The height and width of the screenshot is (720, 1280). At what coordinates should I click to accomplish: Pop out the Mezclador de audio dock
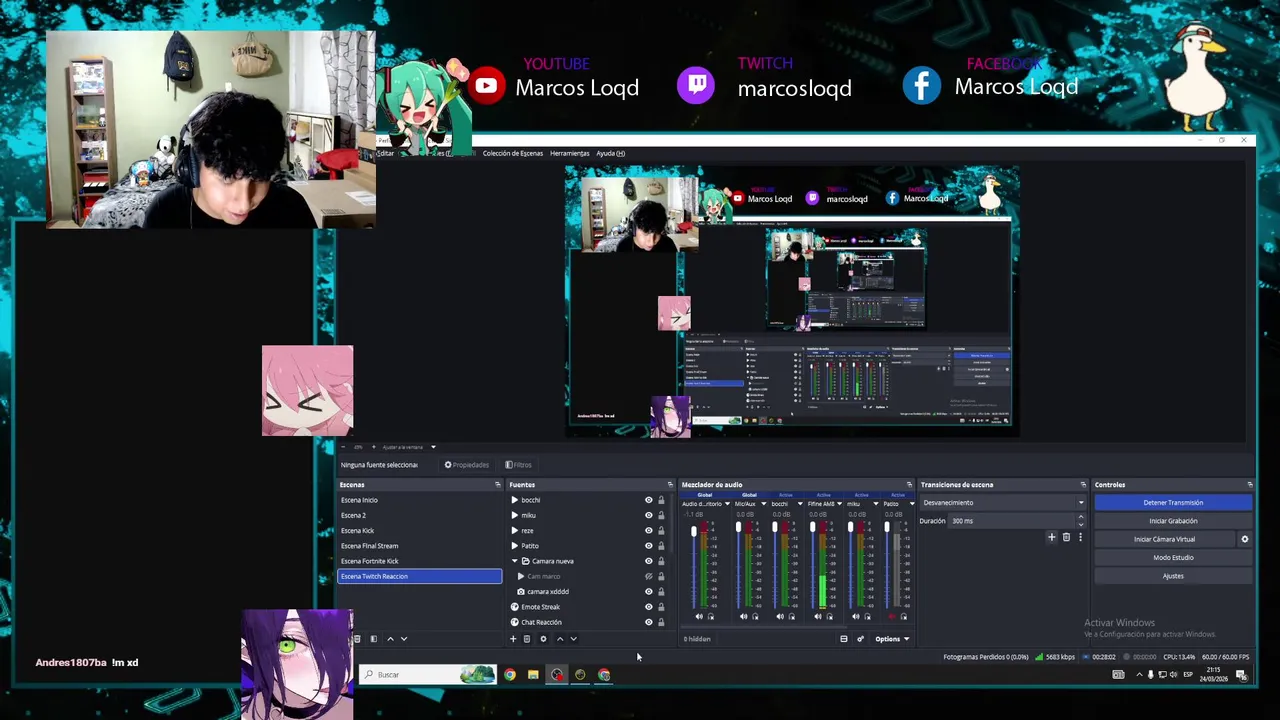[x=909, y=485]
